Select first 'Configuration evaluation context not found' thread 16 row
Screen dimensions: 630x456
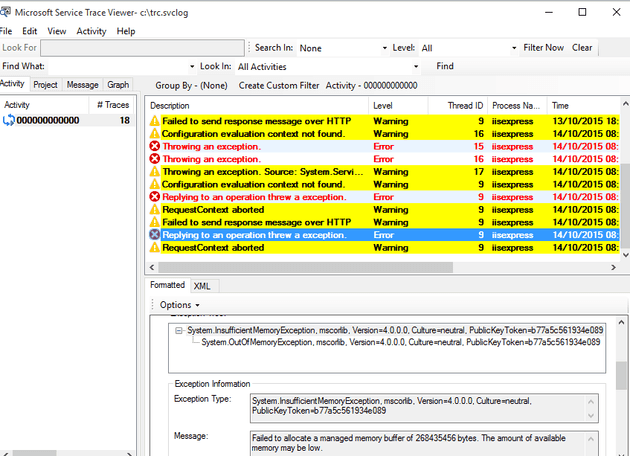(384, 134)
